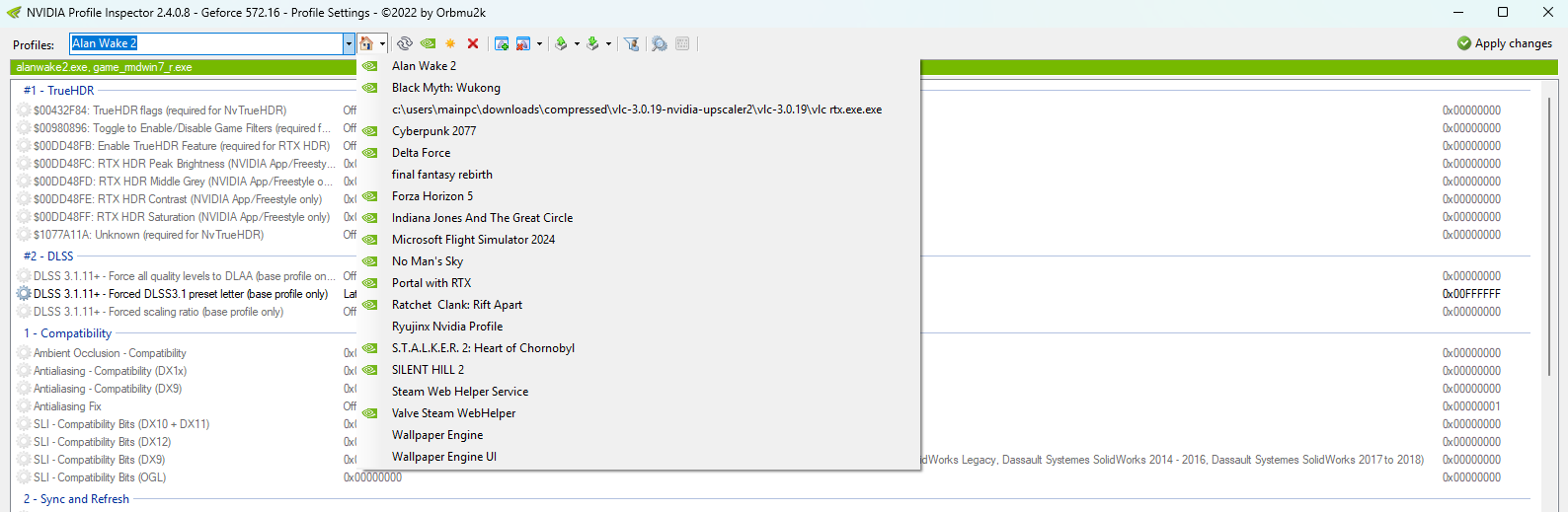Select Steam Web Helper Service profile
This screenshot has width=1568, height=512.
[639, 392]
